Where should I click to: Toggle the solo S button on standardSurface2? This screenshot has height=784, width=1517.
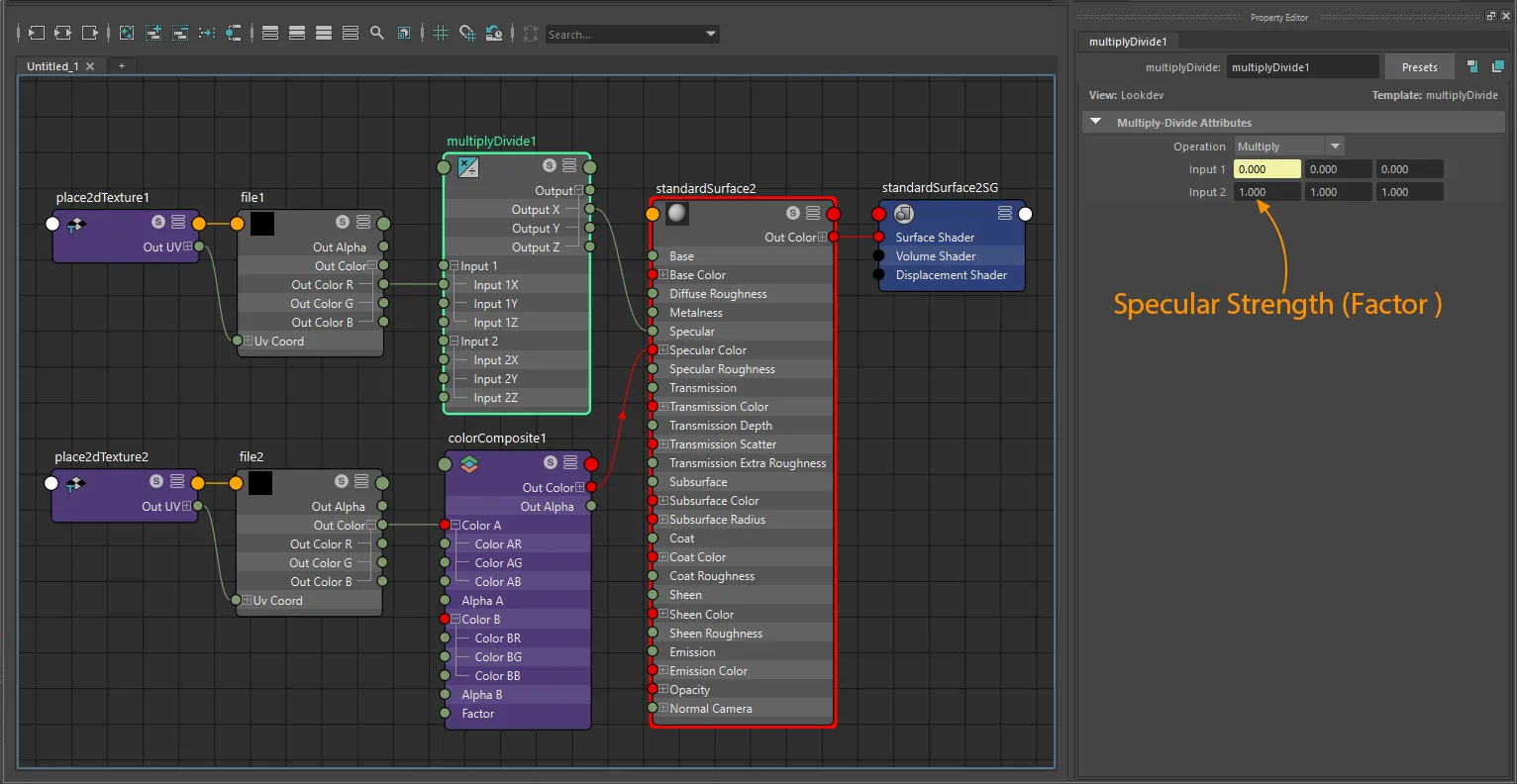point(793,213)
